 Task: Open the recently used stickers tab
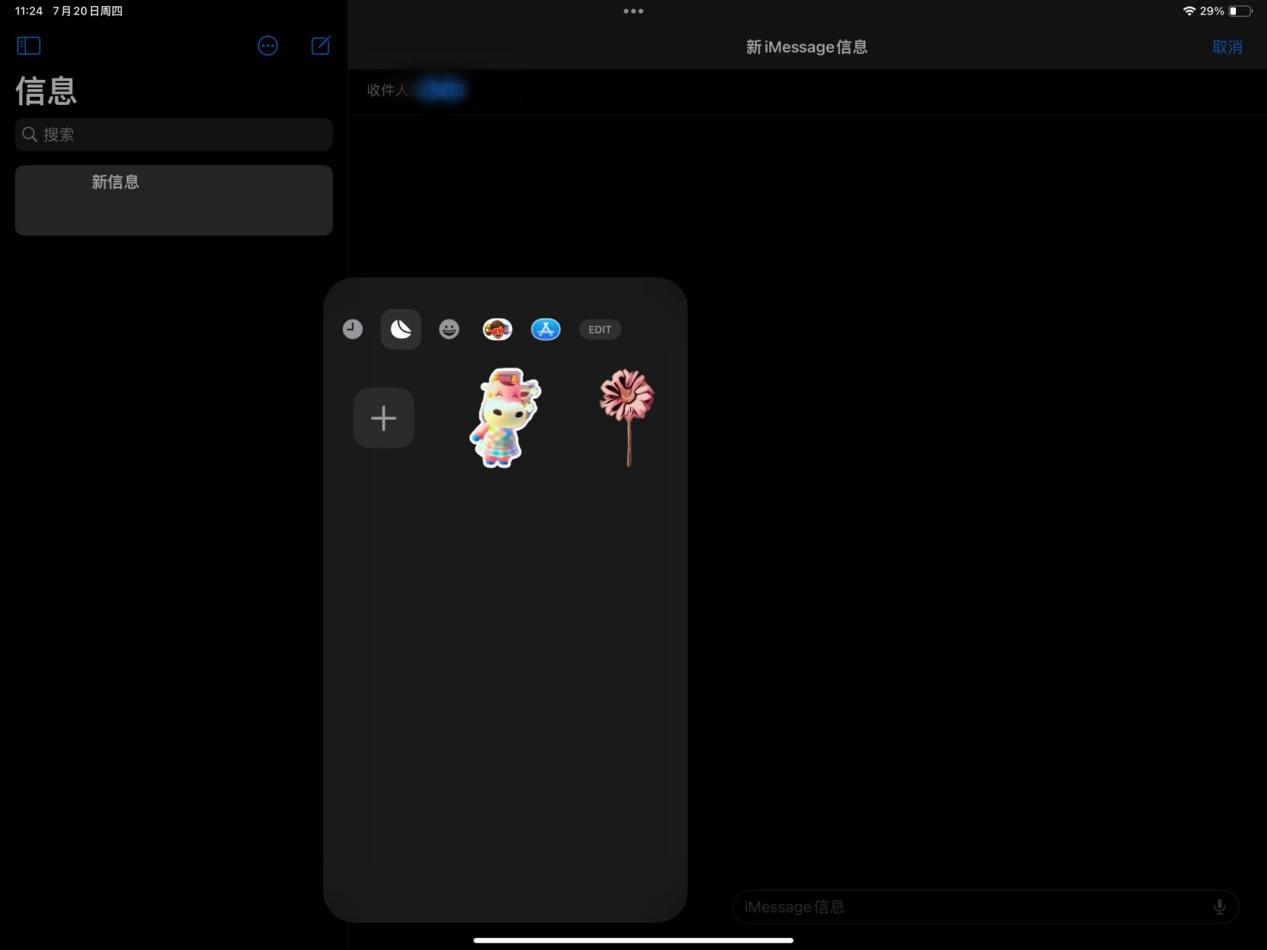(353, 329)
